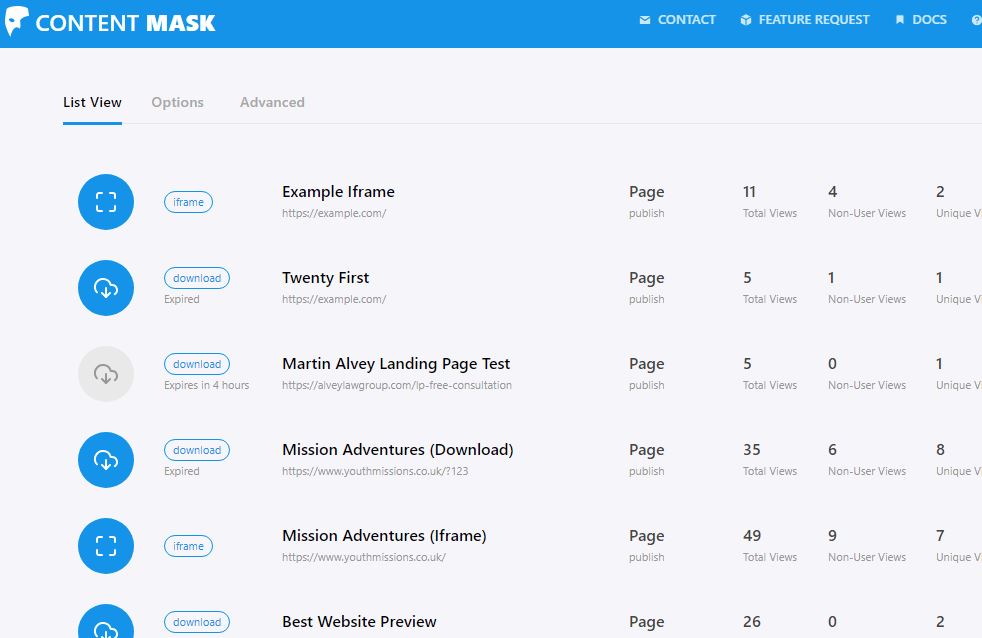Click the Content Mask logo icon
The image size is (982, 638).
(16, 21)
